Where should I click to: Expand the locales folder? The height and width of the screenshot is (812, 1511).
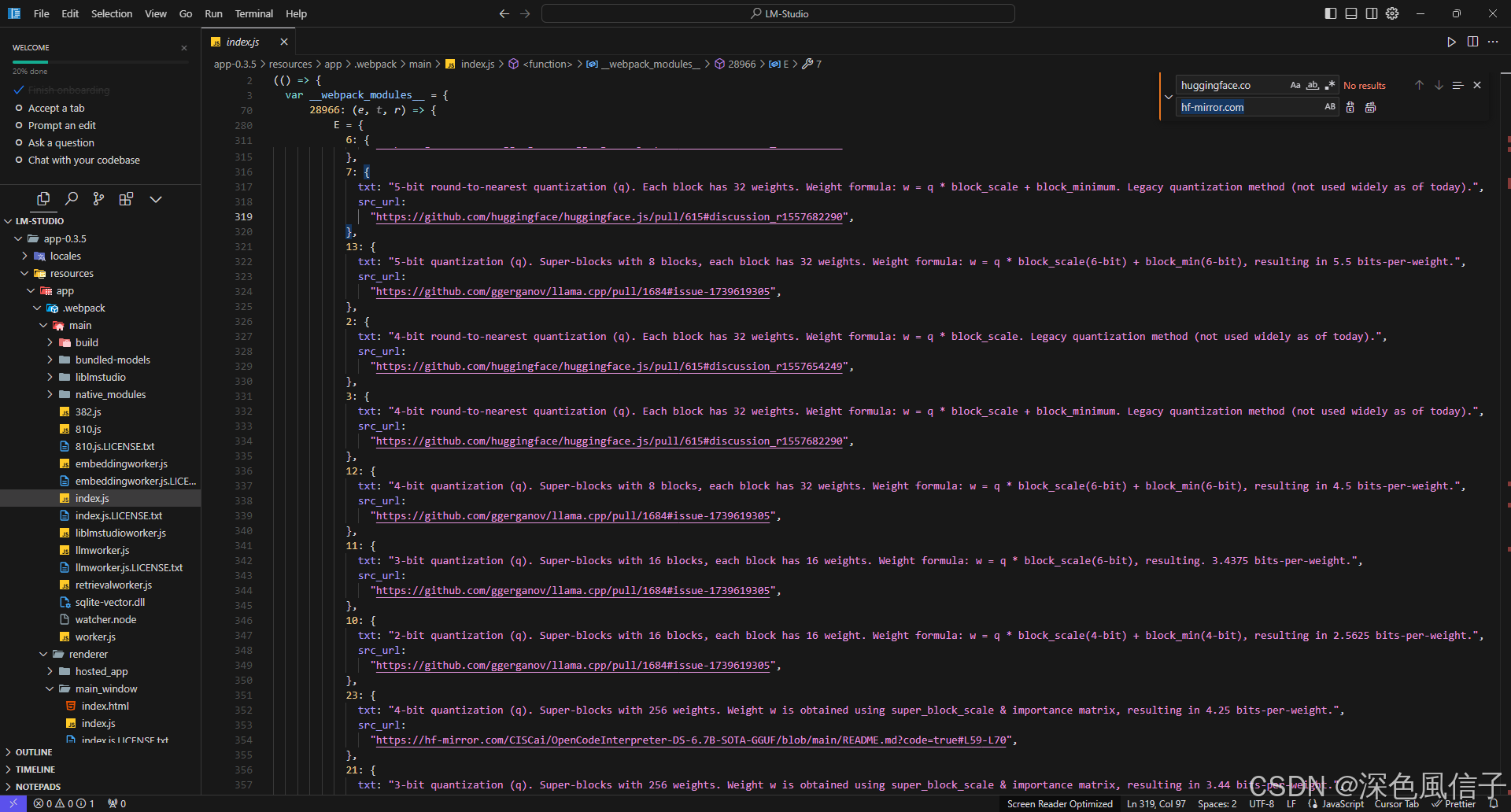[x=65, y=256]
